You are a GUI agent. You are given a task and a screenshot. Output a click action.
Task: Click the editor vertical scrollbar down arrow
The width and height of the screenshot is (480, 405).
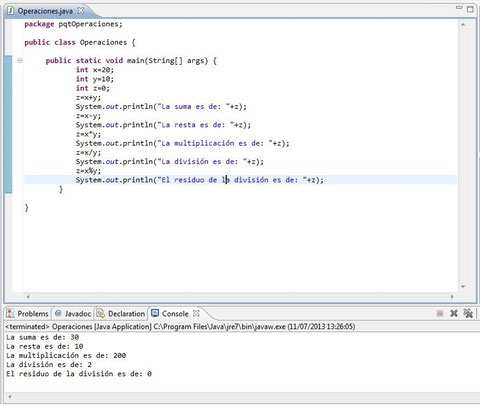(463, 286)
